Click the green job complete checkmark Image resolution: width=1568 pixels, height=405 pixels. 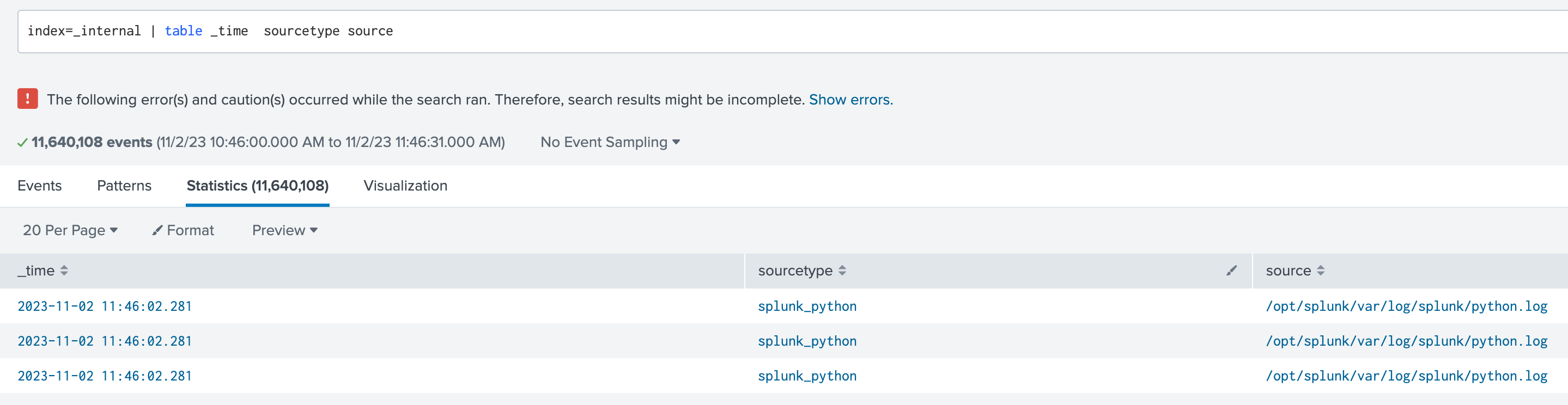coord(22,143)
